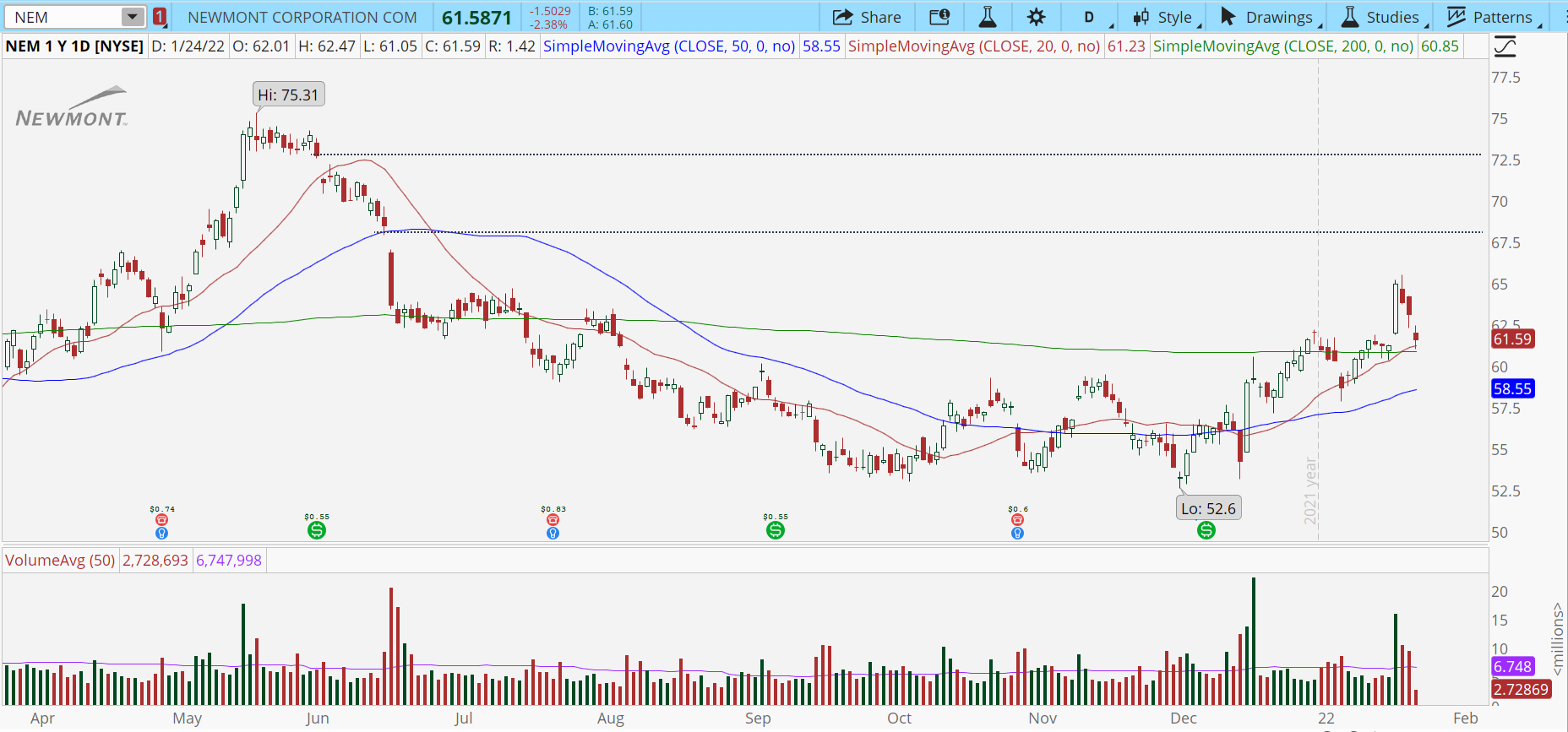The height and width of the screenshot is (732, 1568).
Task: Click the last price 61.5871
Action: click(476, 18)
